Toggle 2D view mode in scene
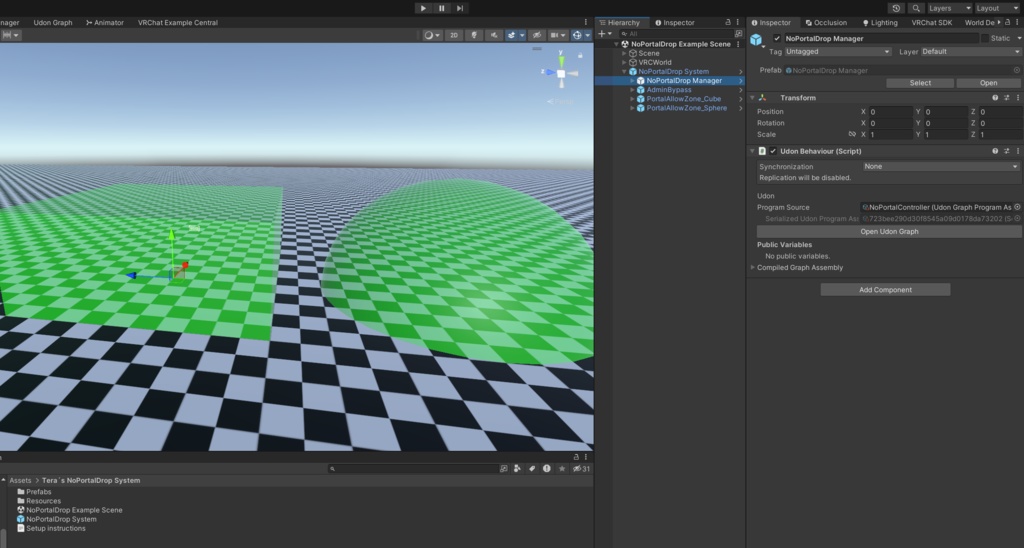Viewport: 1024px width, 548px height. [454, 35]
